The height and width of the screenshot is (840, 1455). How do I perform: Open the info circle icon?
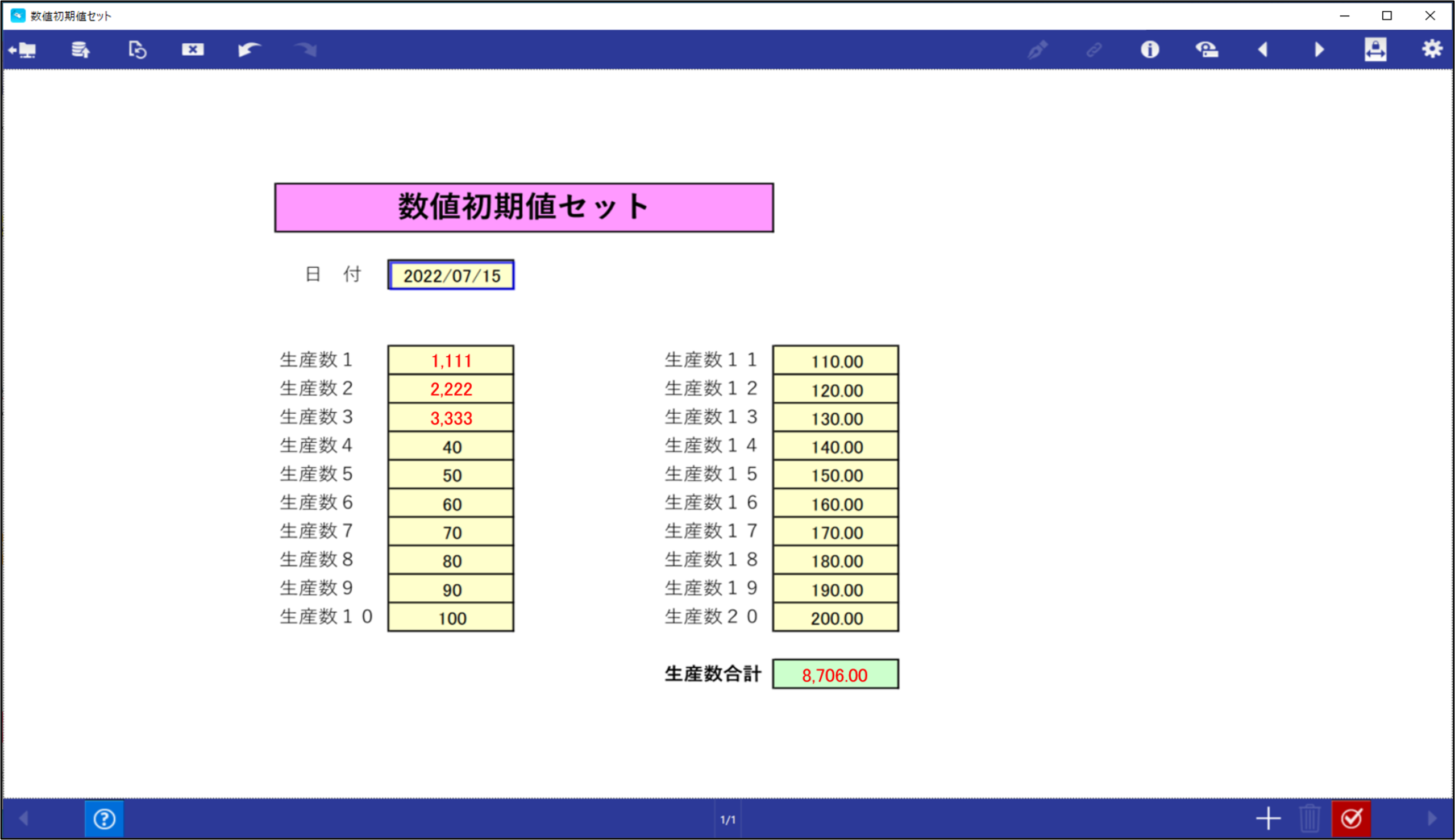point(1149,49)
